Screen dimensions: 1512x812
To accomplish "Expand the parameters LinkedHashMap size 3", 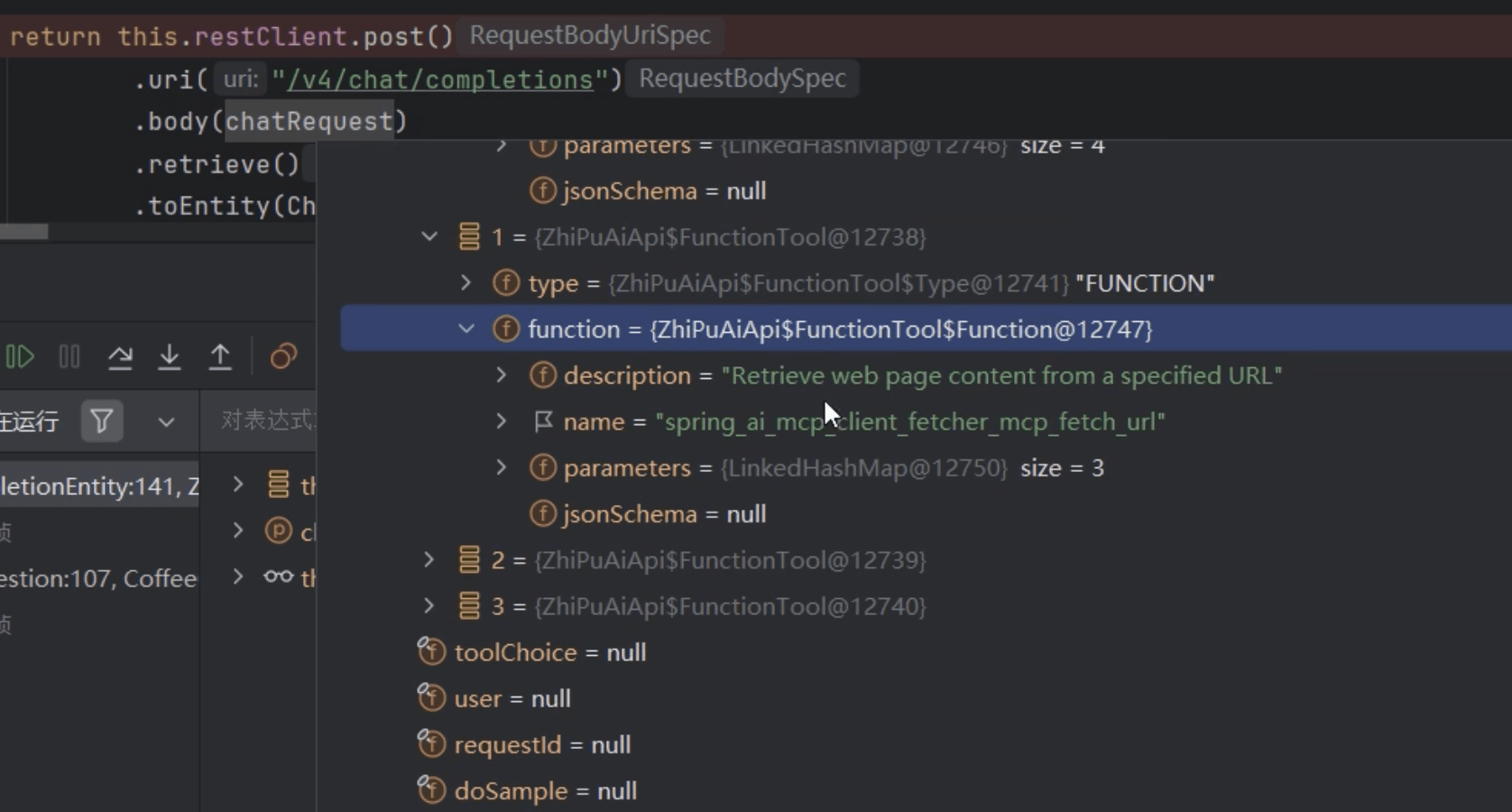I will [x=502, y=467].
